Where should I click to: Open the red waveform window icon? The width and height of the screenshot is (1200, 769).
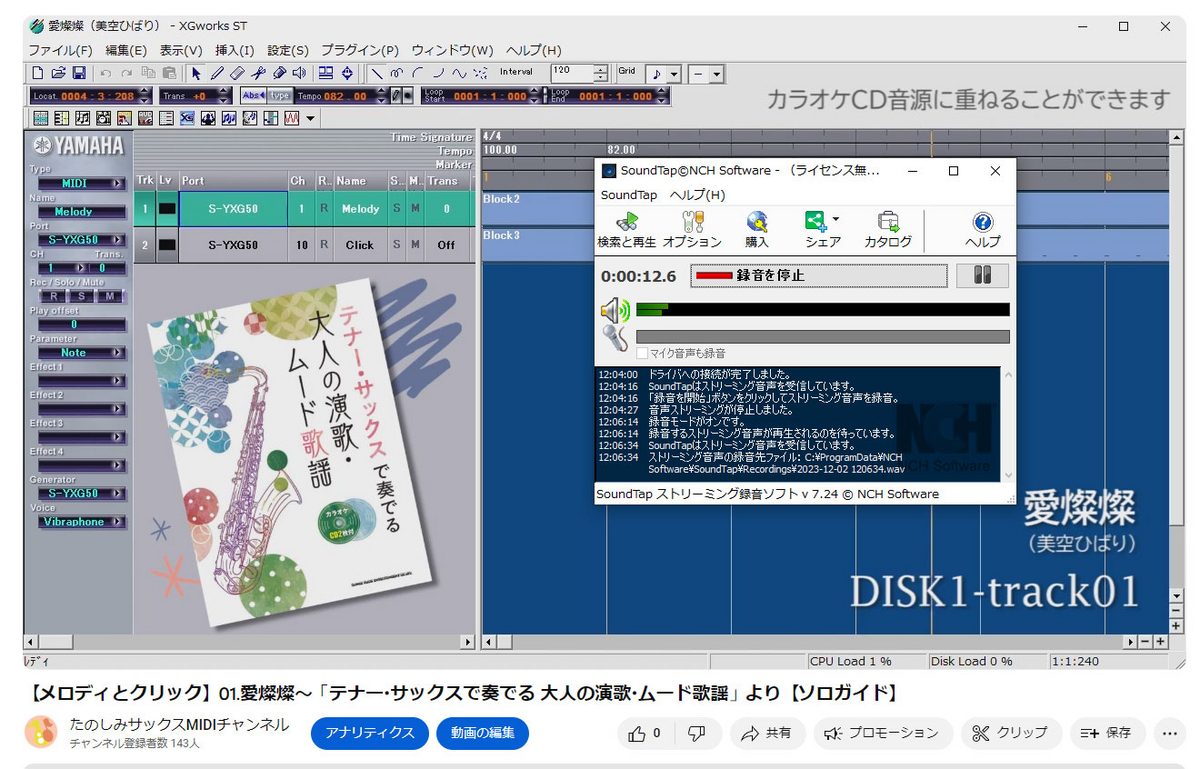[x=292, y=117]
